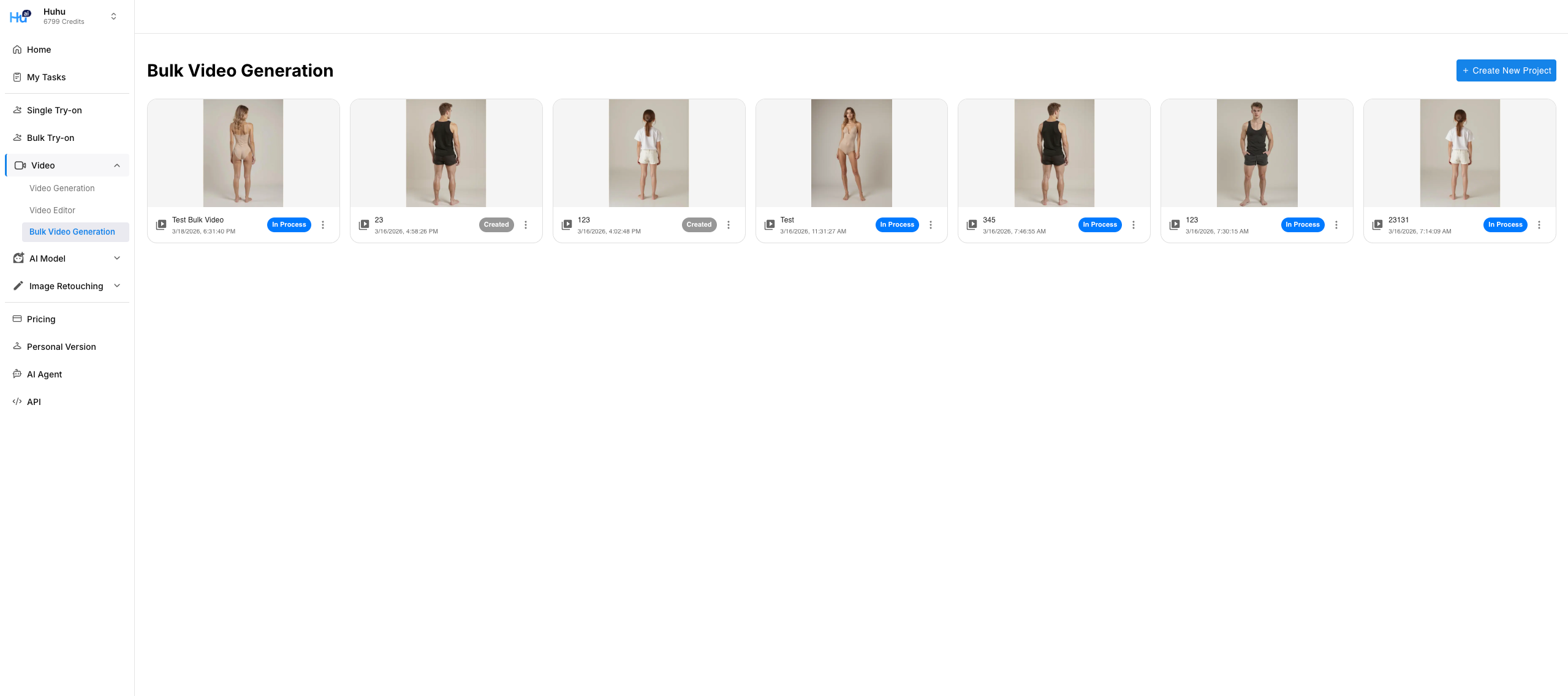Open more options for project 23

coord(526,225)
